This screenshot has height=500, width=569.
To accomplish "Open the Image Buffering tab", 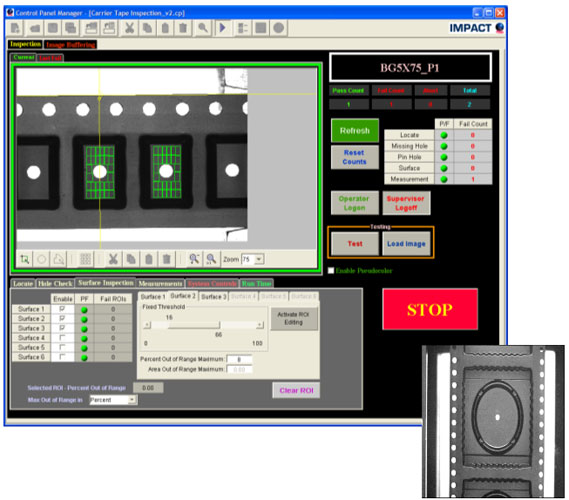I will (70, 45).
